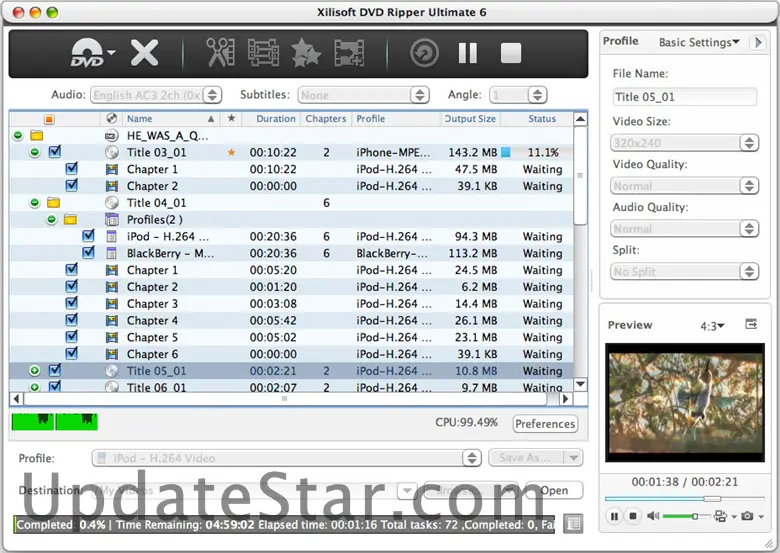Click the preview volume slider
Screen dimensions: 780x553
coord(686,516)
